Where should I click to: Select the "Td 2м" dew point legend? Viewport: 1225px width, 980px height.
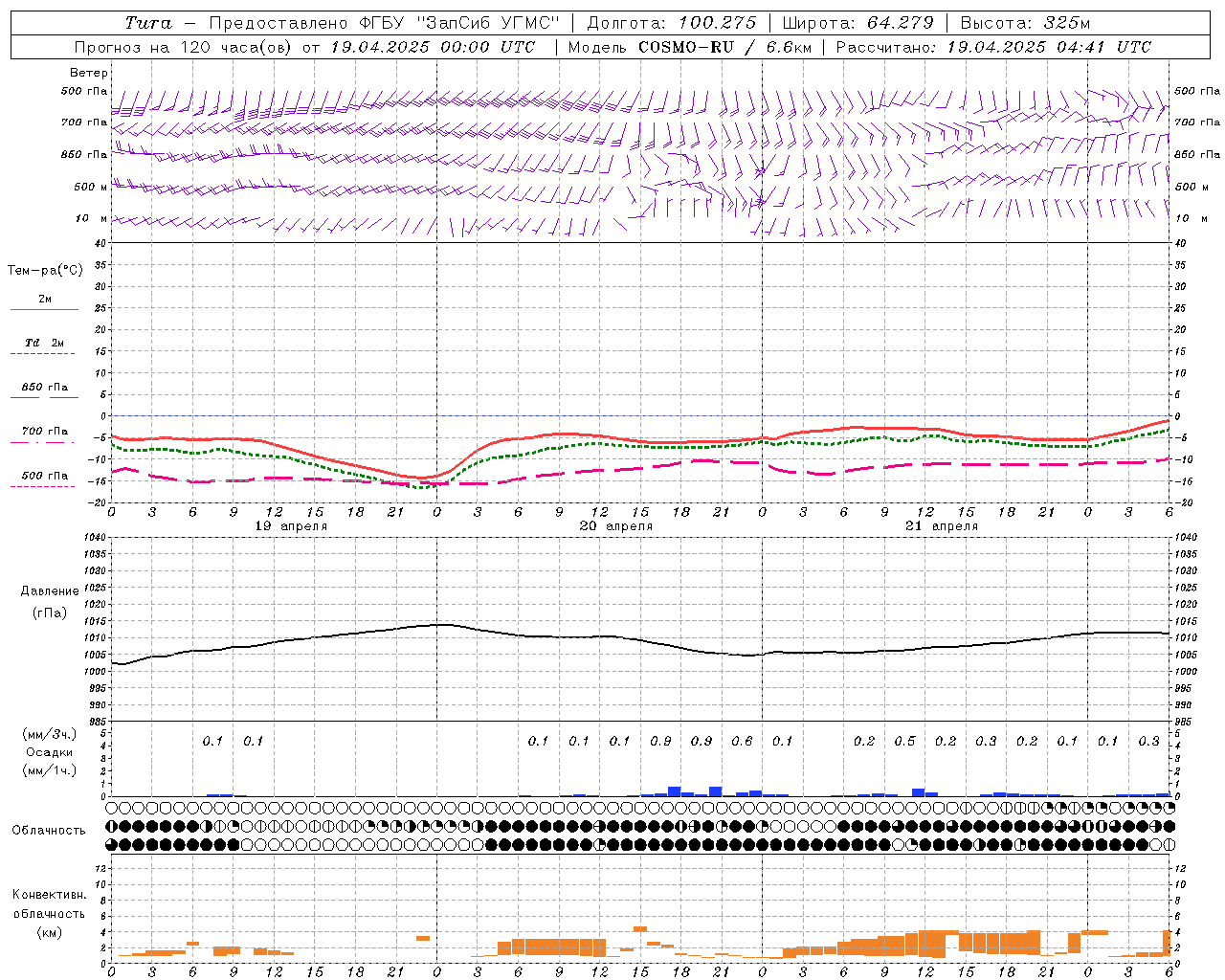coord(44,343)
